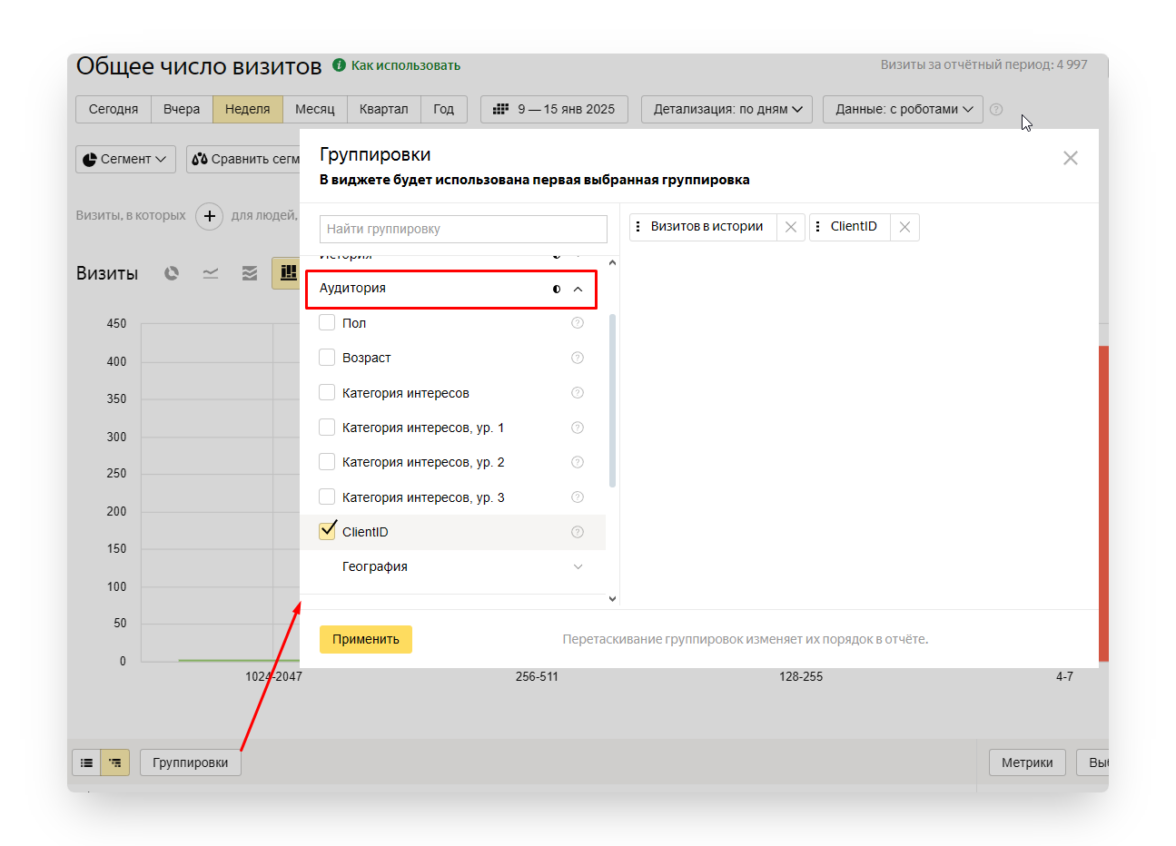Close the Группировки dialog
The image size is (1176, 846).
click(x=1070, y=158)
